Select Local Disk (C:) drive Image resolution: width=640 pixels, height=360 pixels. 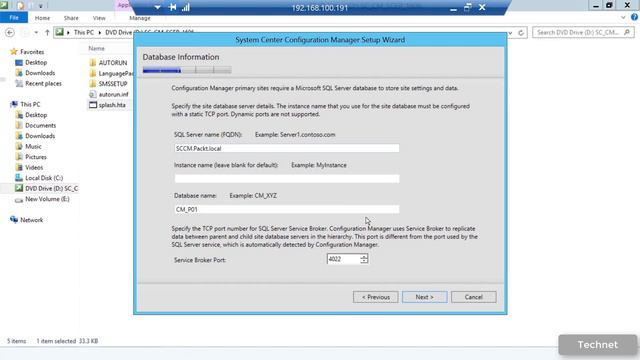tap(44, 178)
